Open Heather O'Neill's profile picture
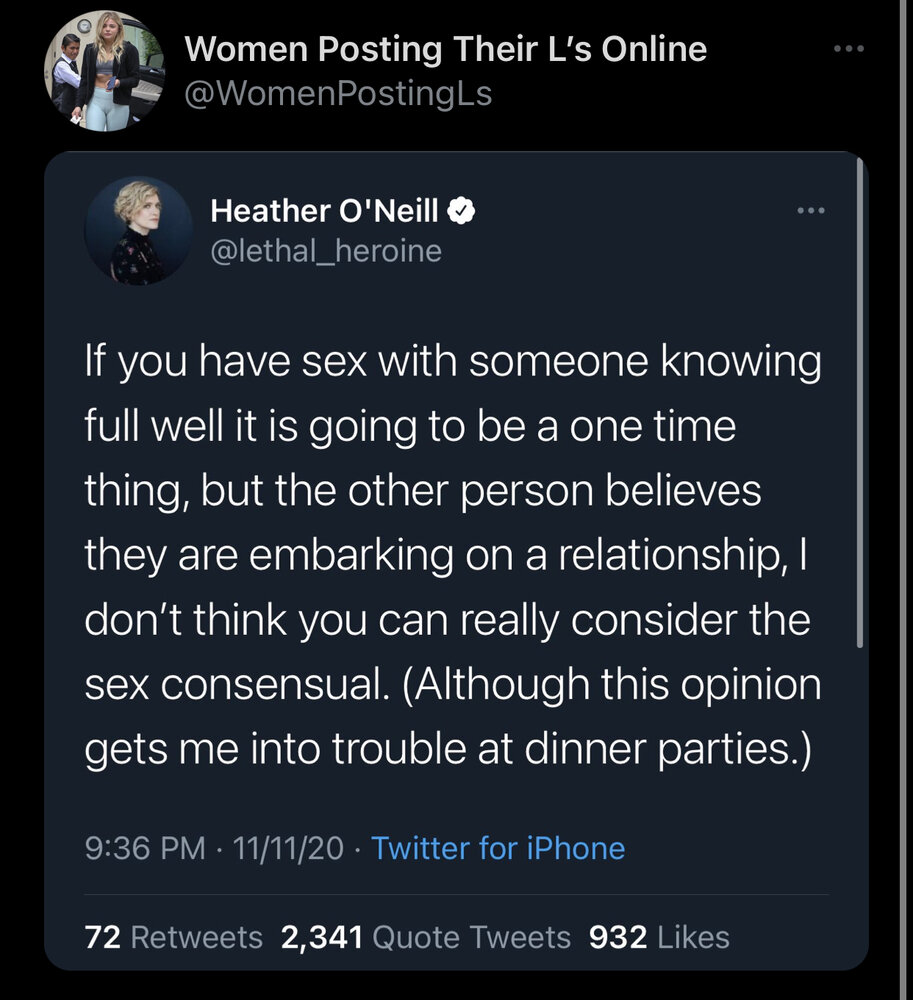This screenshot has width=913, height=1000. point(138,230)
